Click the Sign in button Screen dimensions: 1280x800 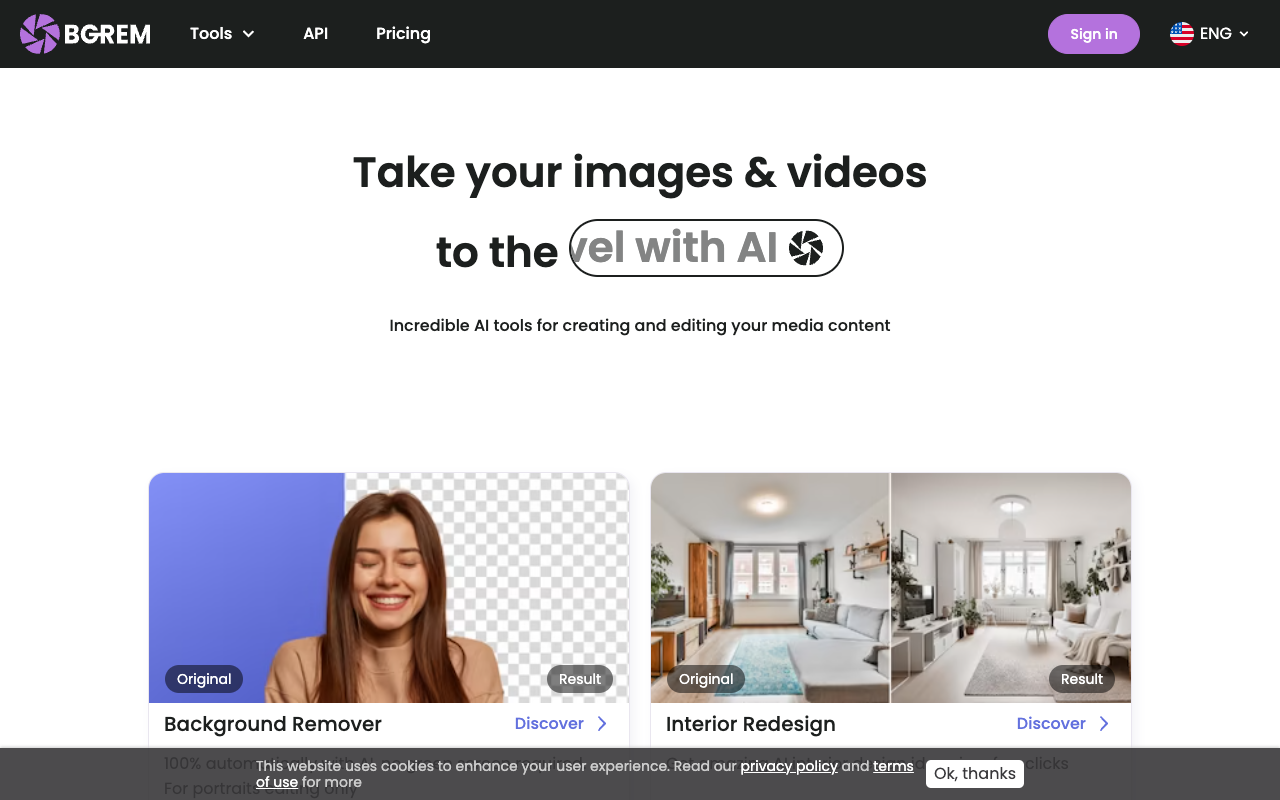pyautogui.click(x=1094, y=34)
